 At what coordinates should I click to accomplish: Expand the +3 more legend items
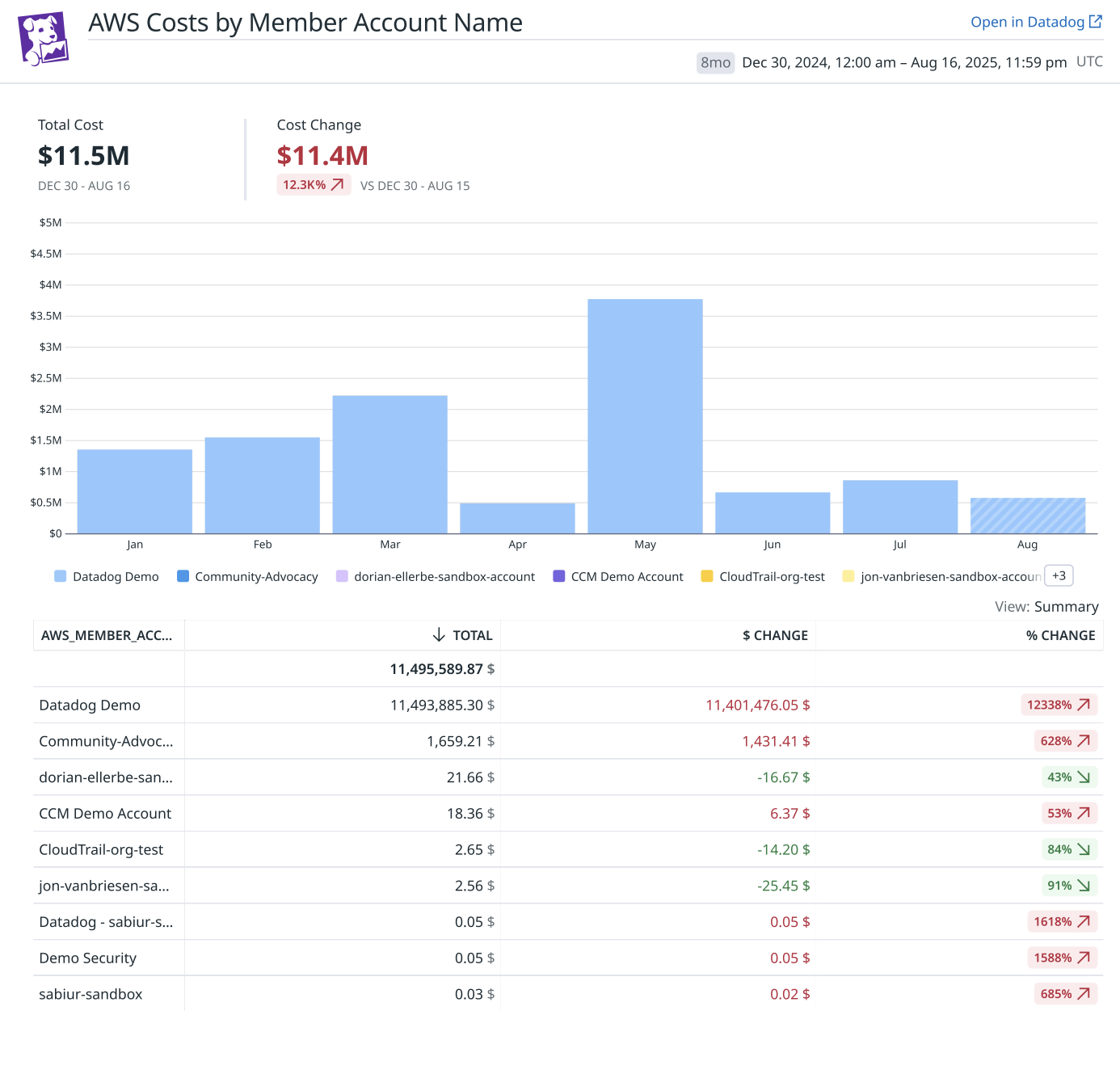tap(1059, 575)
